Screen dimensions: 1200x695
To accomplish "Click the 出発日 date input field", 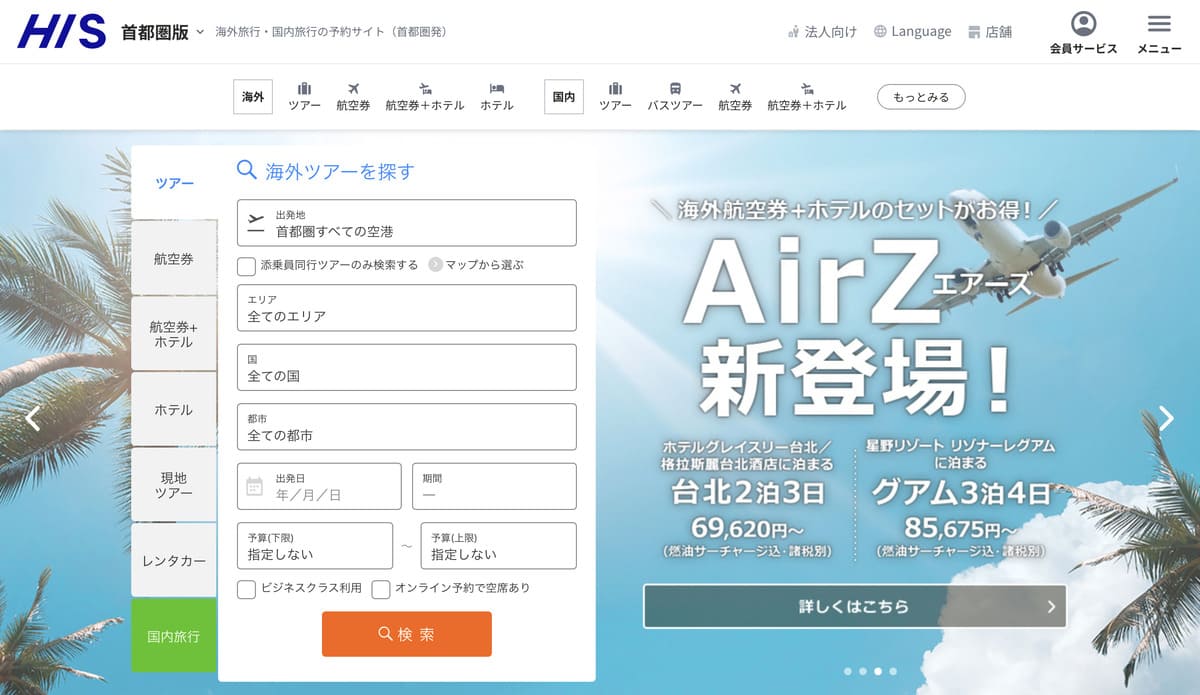I will point(319,486).
